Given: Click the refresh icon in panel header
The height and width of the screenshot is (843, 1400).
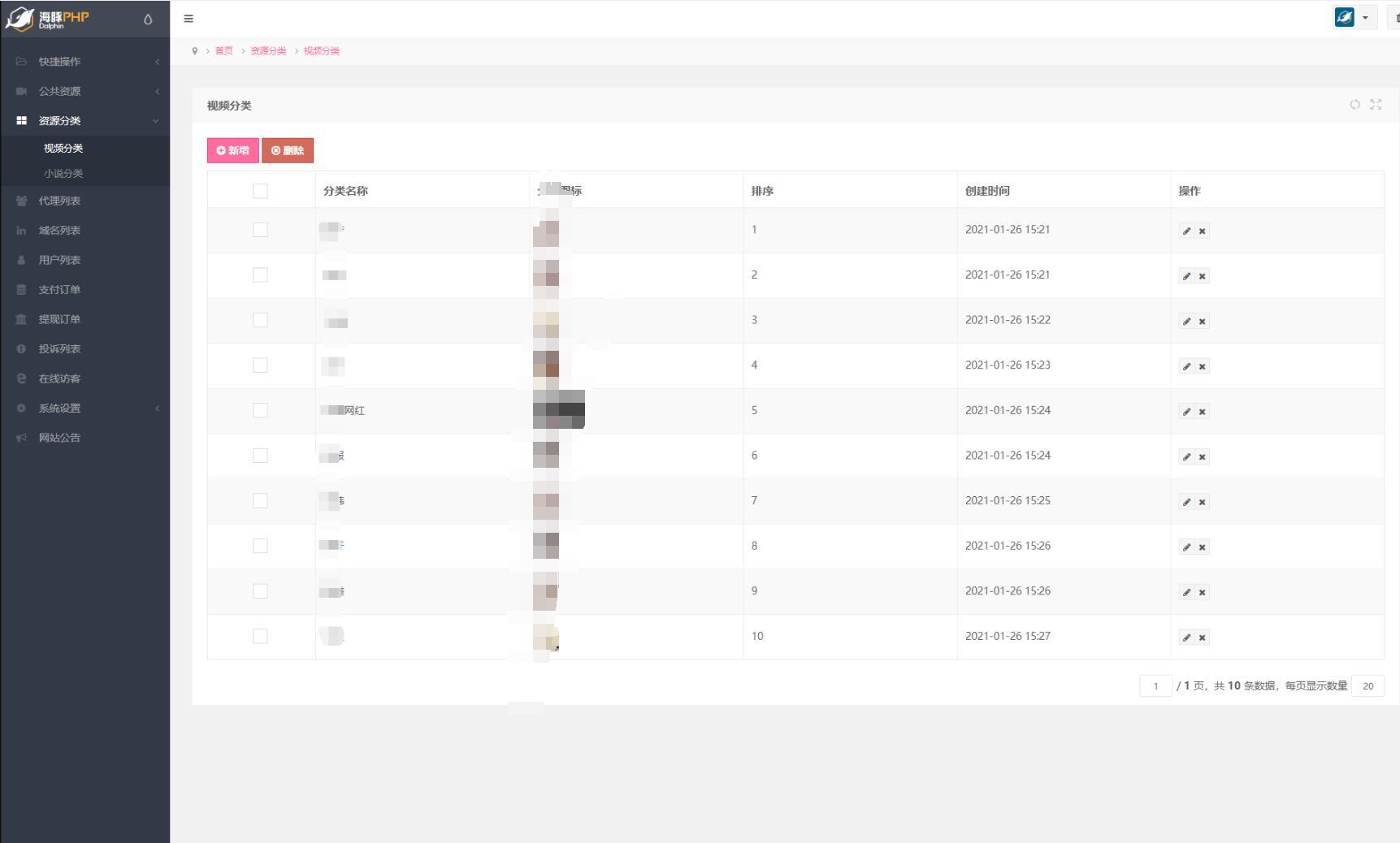Looking at the screenshot, I should tap(1354, 105).
